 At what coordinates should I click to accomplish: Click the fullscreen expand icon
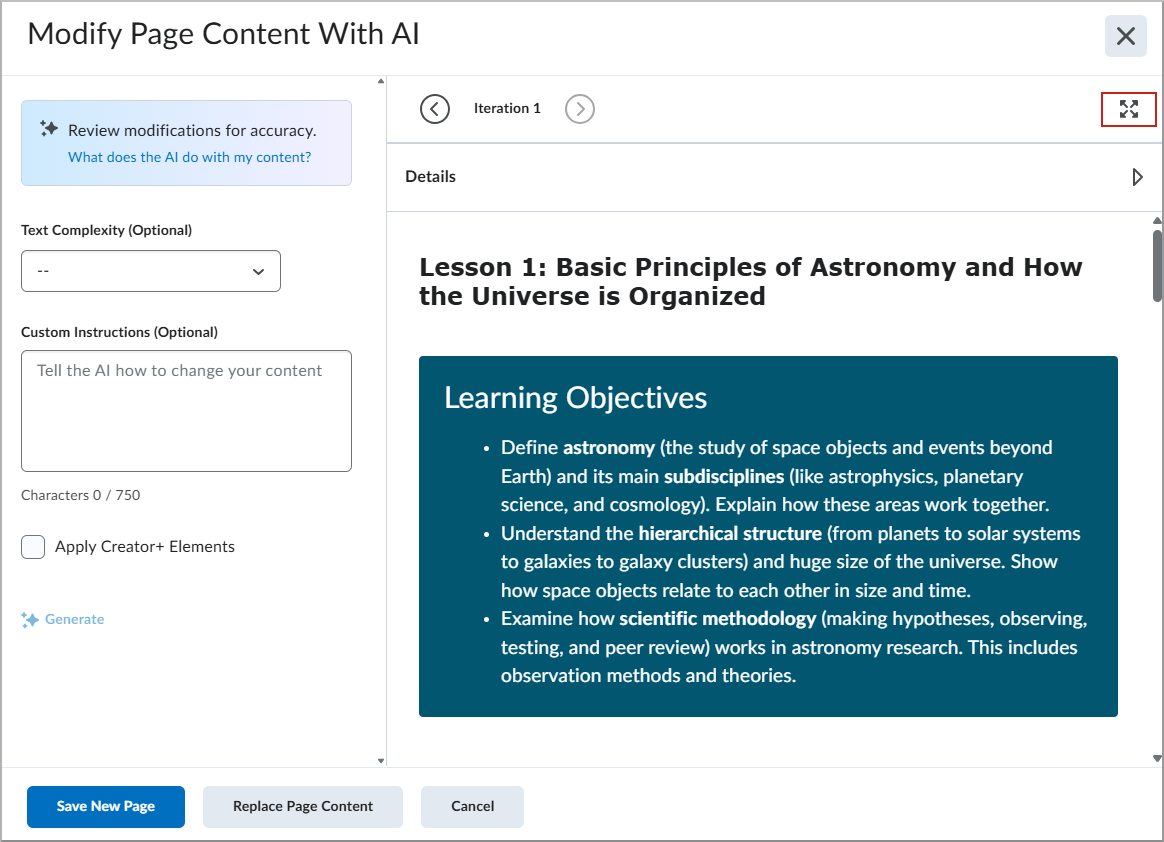pyautogui.click(x=1128, y=109)
